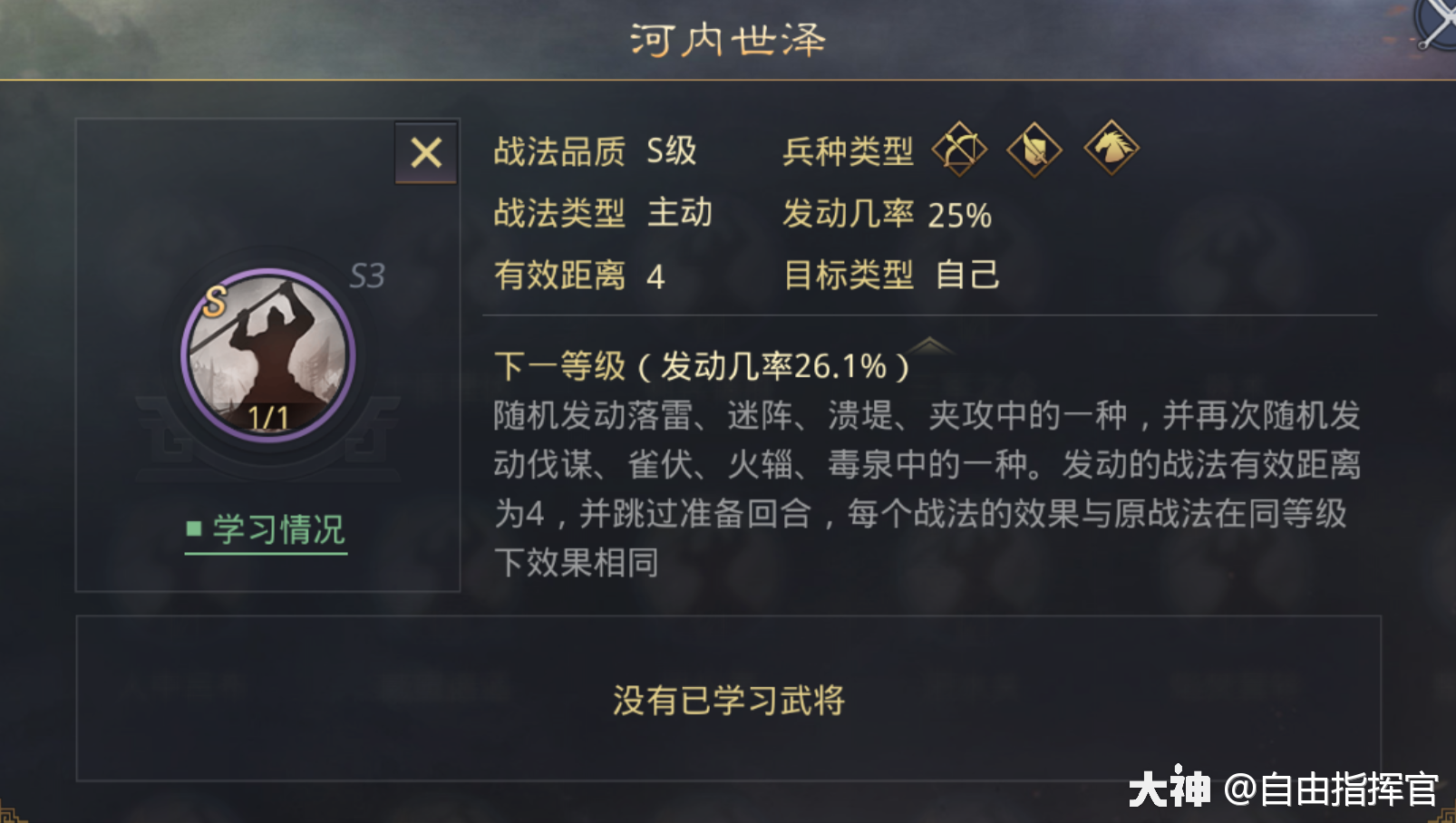Select the cavalry horse troop type icon

(1111, 149)
